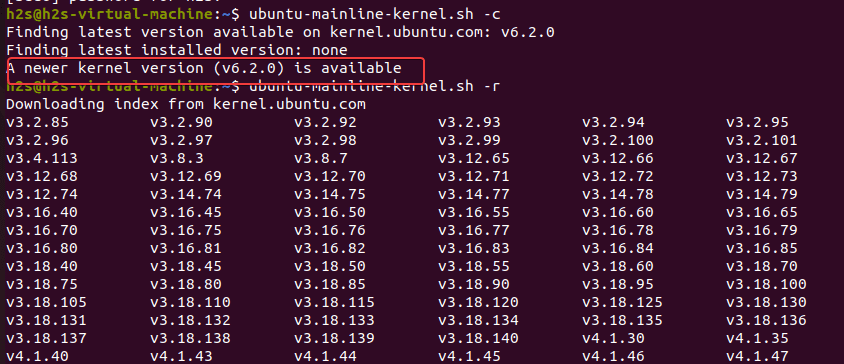This screenshot has height=364, width=844.
Task: Click on v3.18.131
Action: 46,320
